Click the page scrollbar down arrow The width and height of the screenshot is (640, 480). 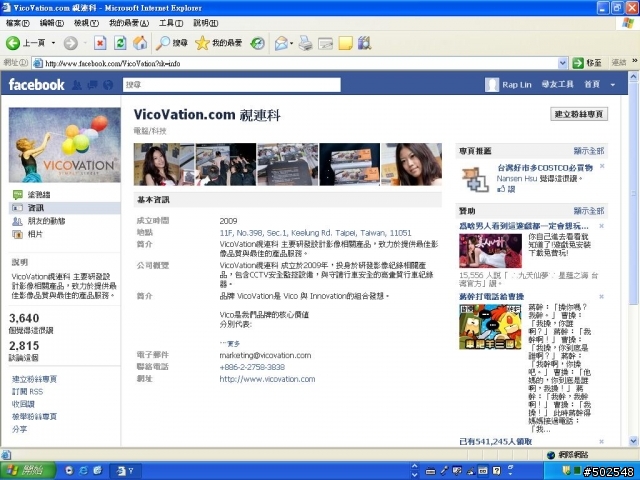pyautogui.click(x=633, y=441)
